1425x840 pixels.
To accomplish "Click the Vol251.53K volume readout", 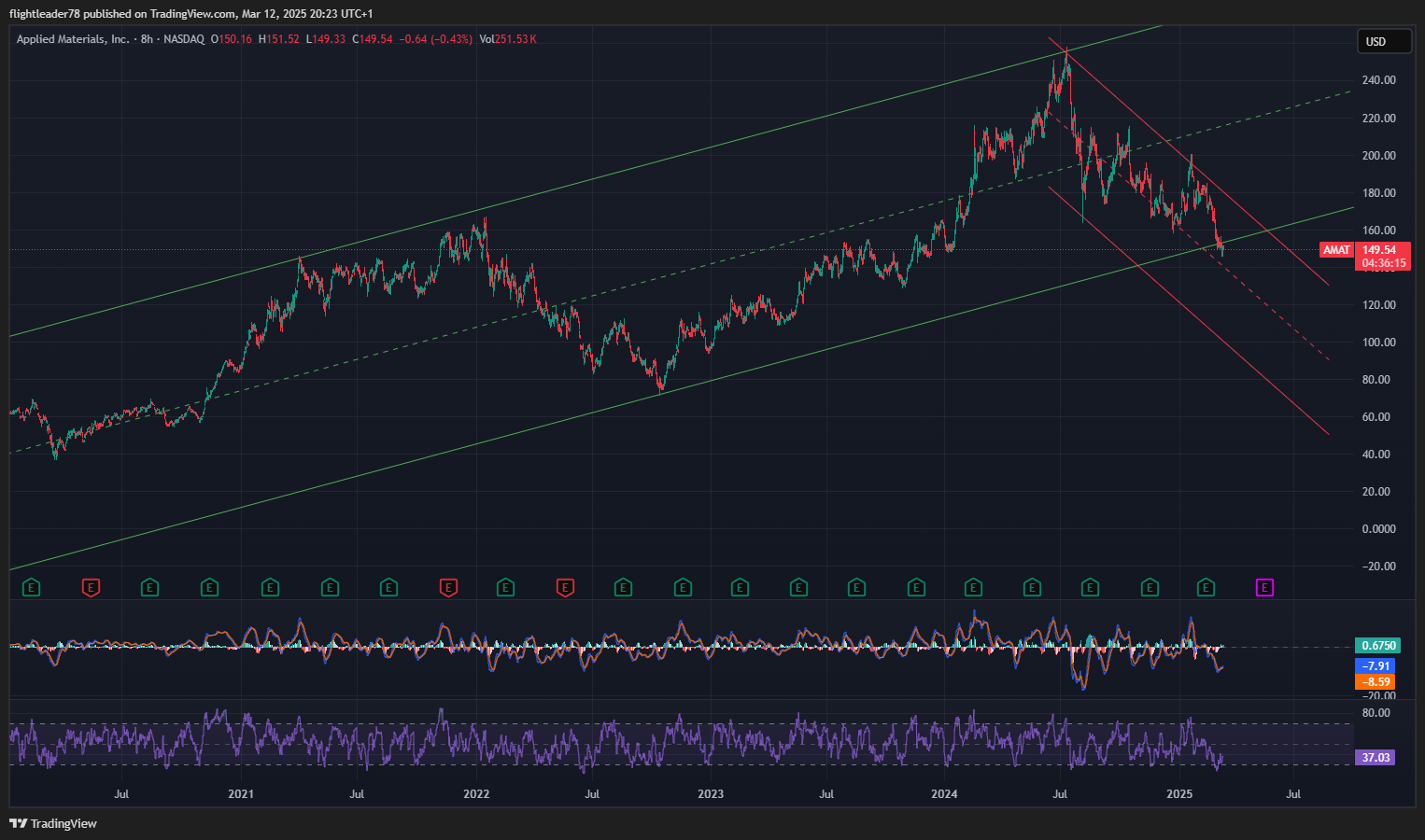I will (x=508, y=39).
